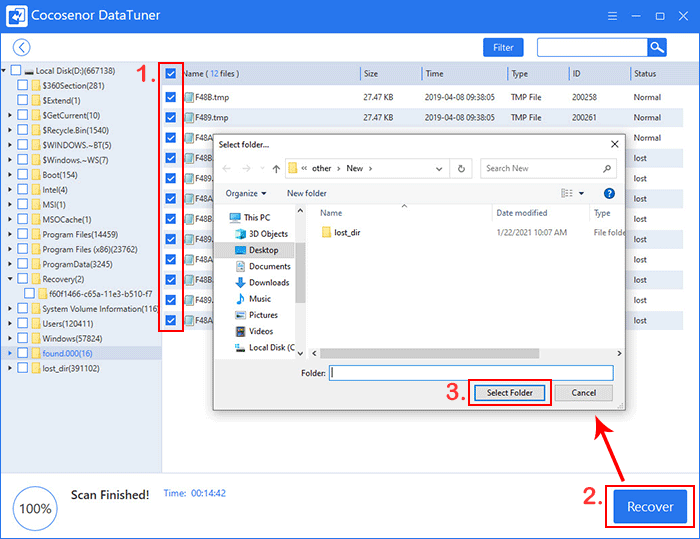This screenshot has width=700, height=539.
Task: Sort the file list by Time column
Action: tap(434, 74)
